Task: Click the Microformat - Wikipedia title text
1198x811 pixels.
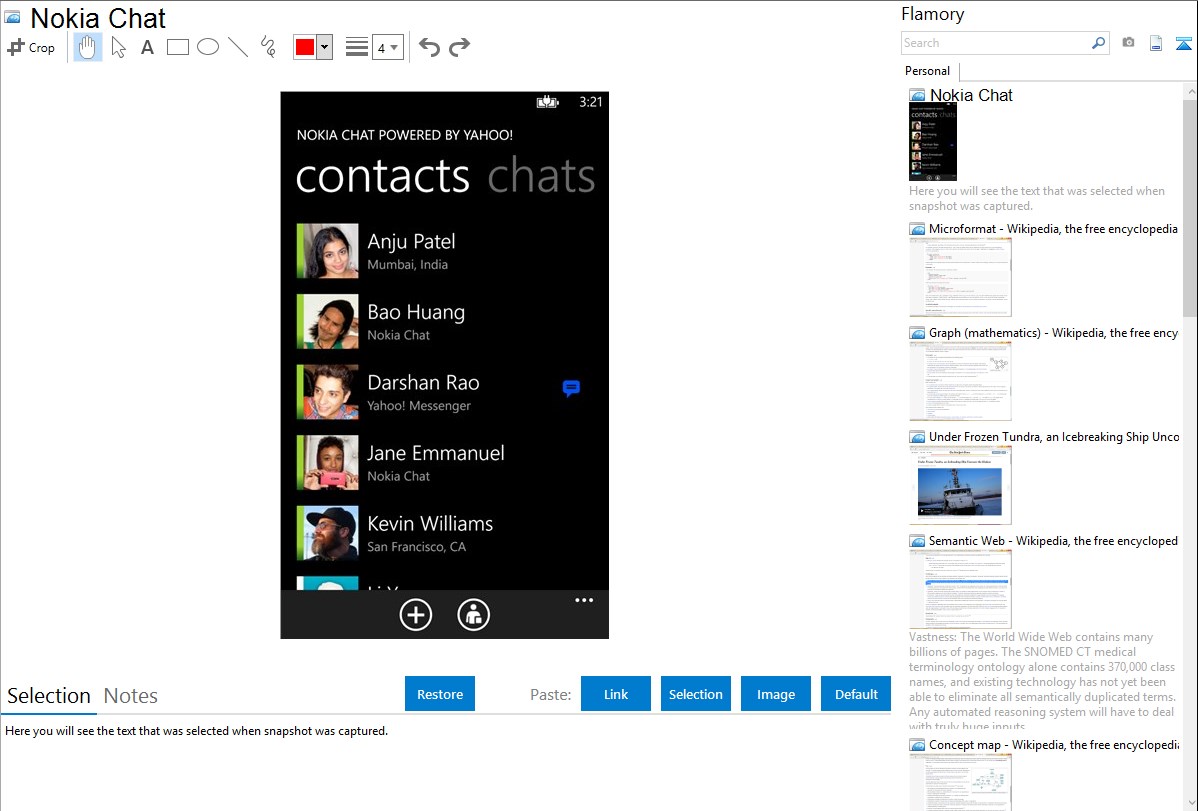Action: pyautogui.click(x=1053, y=229)
